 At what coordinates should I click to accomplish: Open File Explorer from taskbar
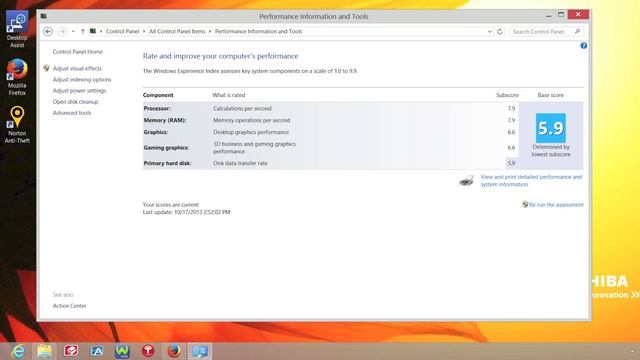[x=44, y=351]
